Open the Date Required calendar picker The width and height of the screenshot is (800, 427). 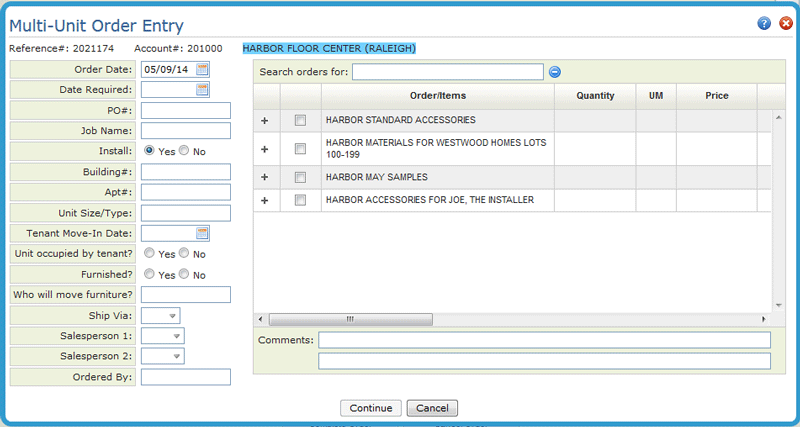click(x=202, y=90)
